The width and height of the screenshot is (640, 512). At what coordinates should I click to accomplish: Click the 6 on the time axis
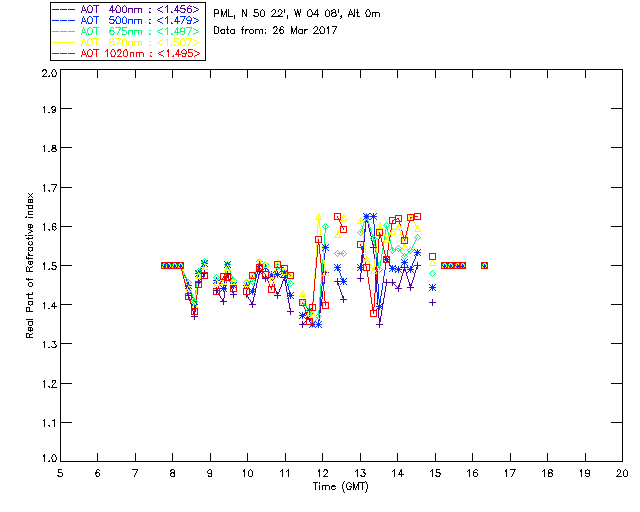click(x=98, y=473)
